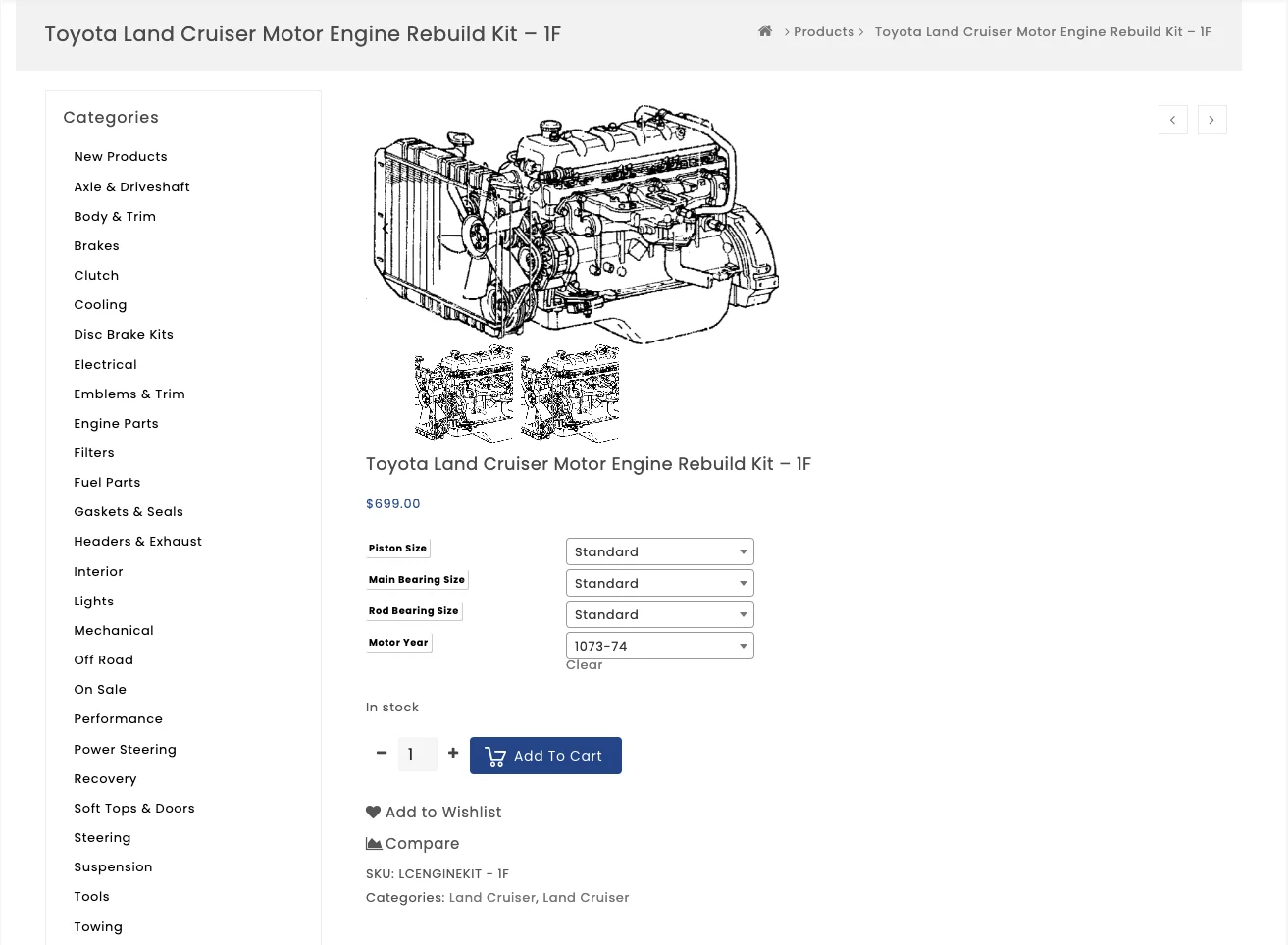Open Disc Brake Kits category
Image resolution: width=1288 pixels, height=945 pixels.
tap(124, 334)
